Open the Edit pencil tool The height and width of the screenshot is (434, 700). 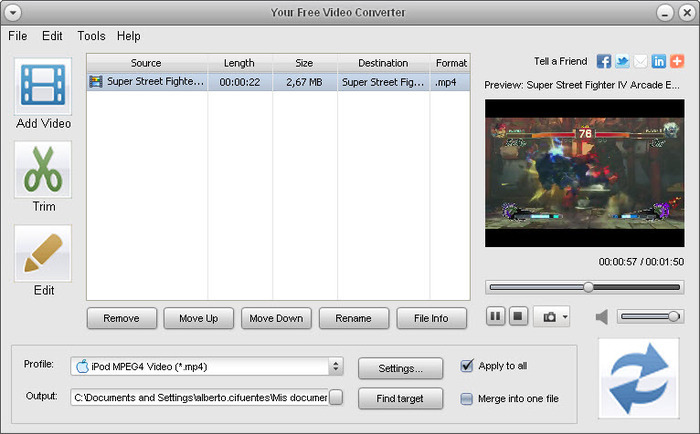tap(43, 253)
